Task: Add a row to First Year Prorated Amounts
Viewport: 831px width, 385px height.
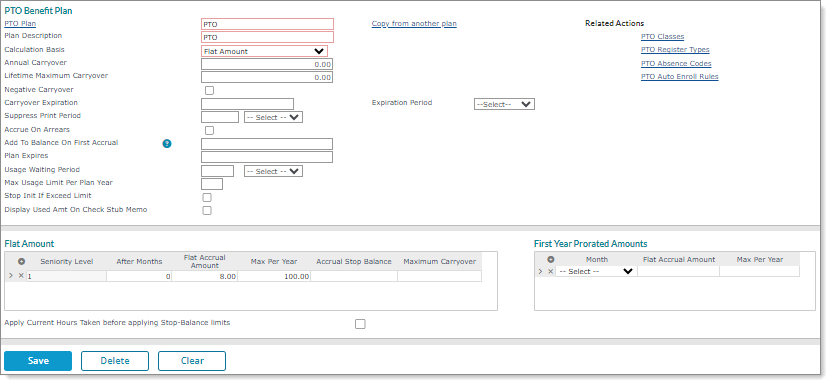Action: [x=551, y=259]
